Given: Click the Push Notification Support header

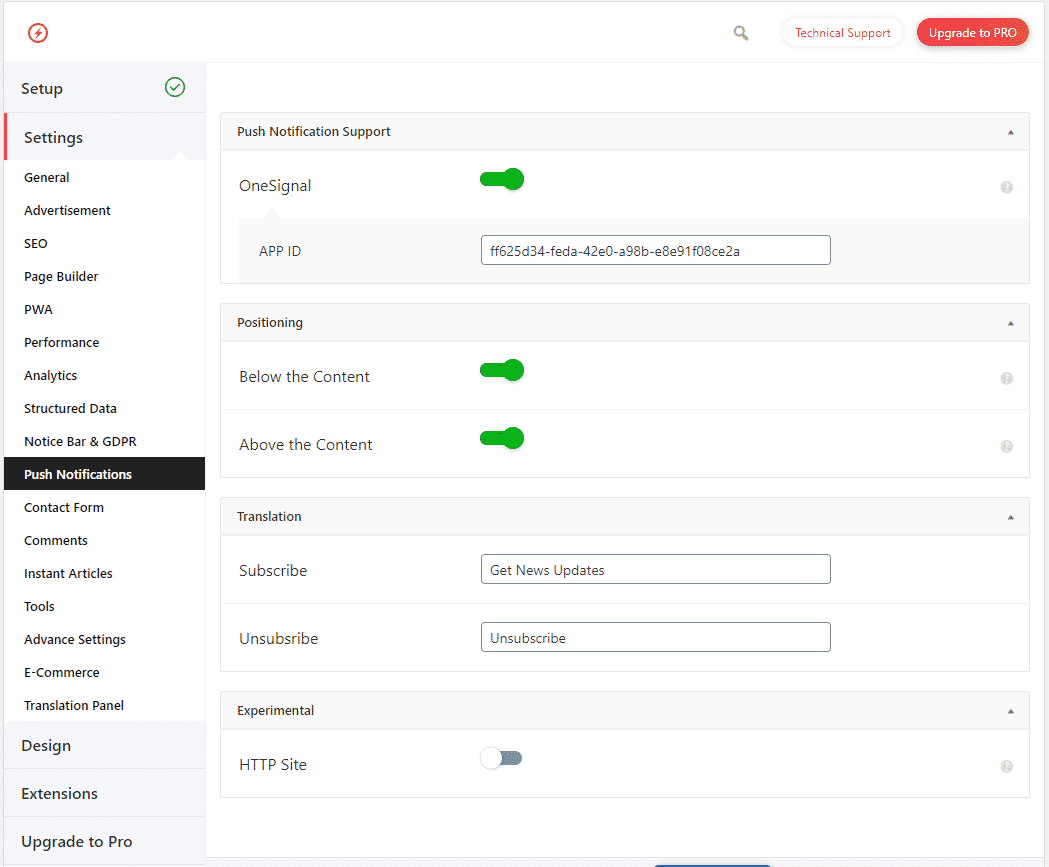Looking at the screenshot, I should coord(625,131).
